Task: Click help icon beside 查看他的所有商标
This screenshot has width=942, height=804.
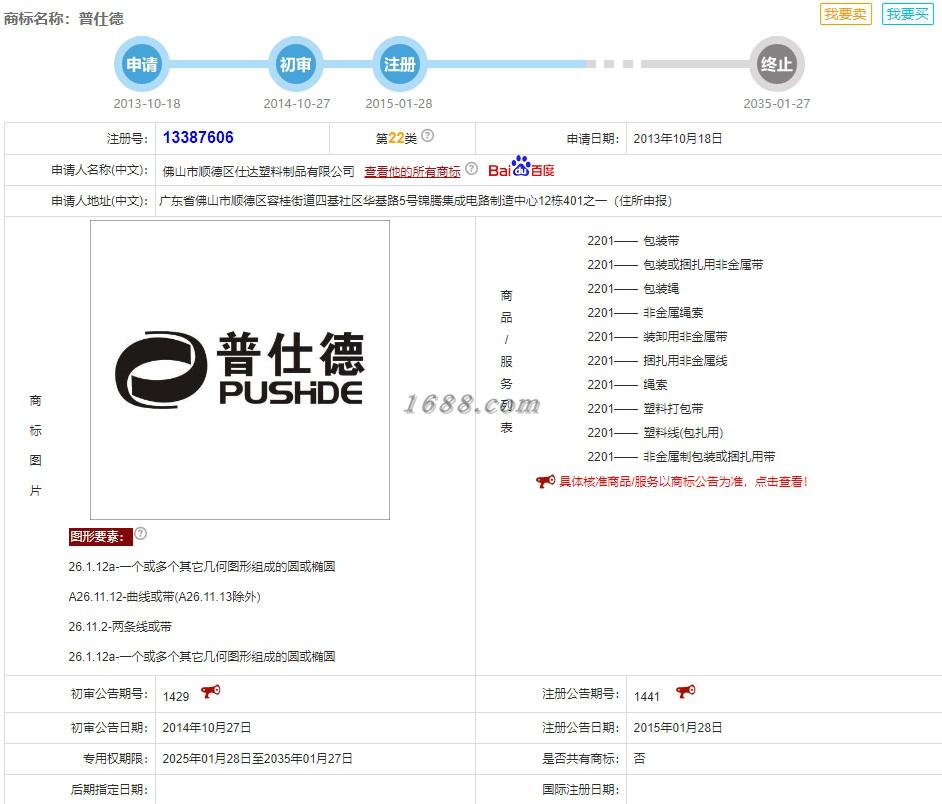Action: pos(472,168)
